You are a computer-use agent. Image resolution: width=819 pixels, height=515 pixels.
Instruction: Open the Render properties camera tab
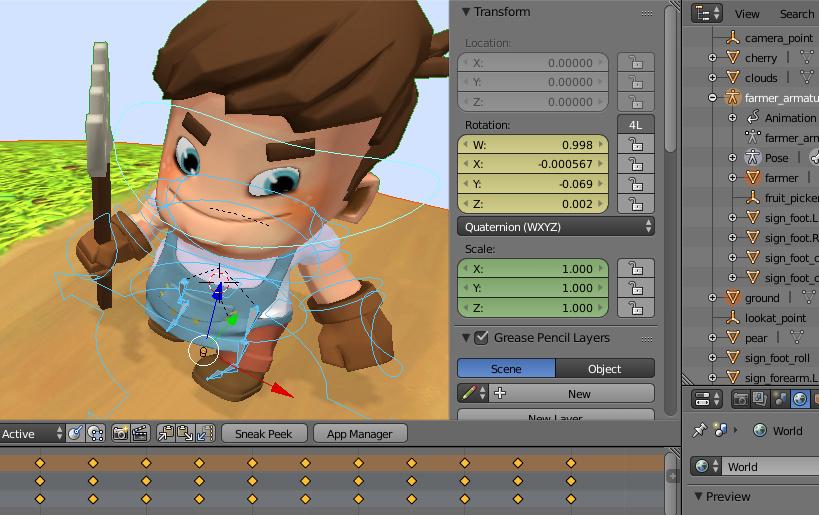[741, 400]
